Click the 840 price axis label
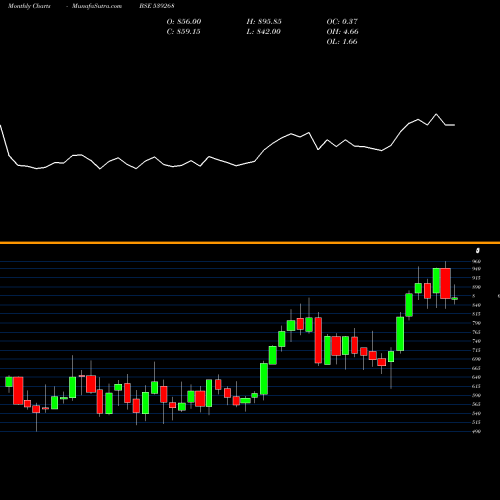 477,305
